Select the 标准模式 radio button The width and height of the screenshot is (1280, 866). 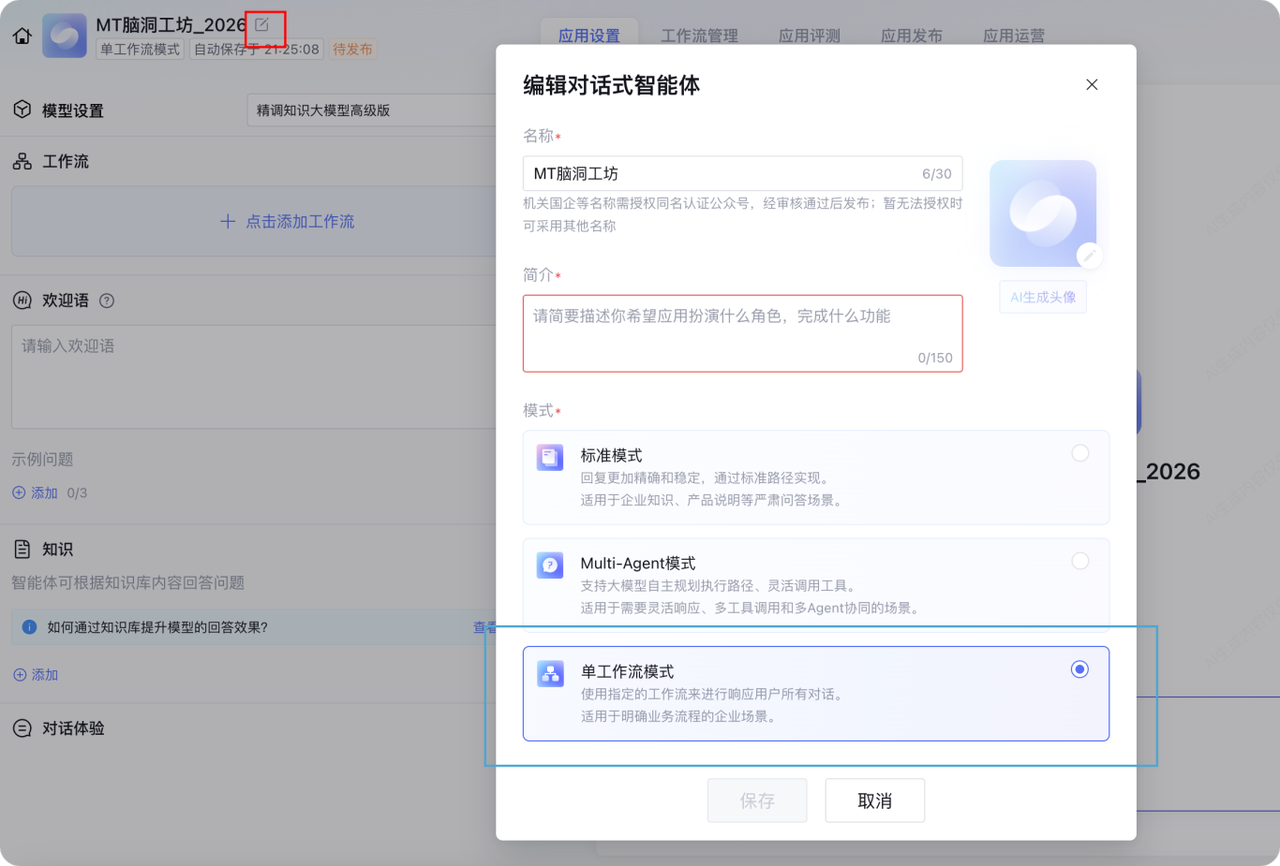click(1080, 453)
